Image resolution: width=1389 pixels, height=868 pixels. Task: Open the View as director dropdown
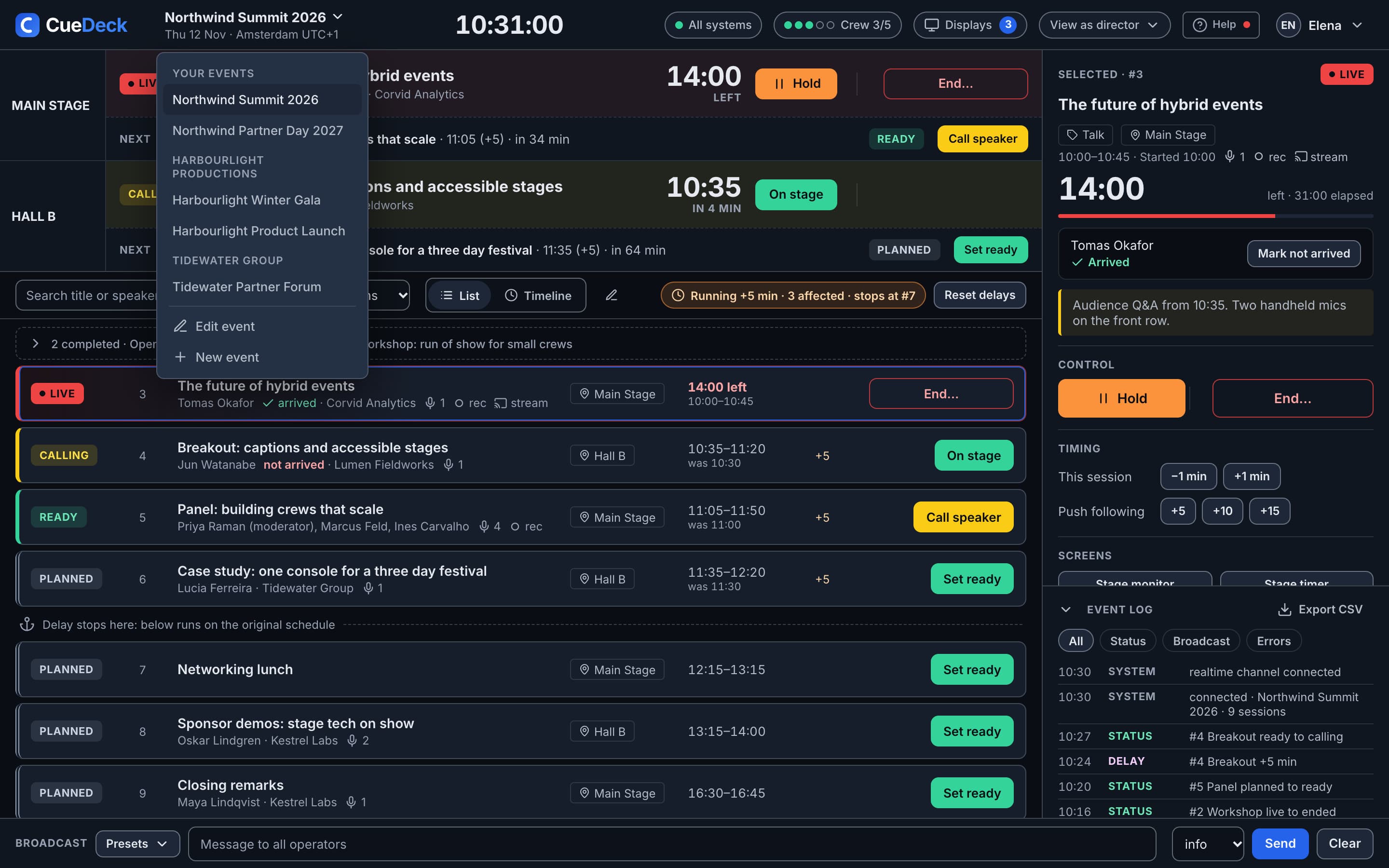[x=1104, y=25]
